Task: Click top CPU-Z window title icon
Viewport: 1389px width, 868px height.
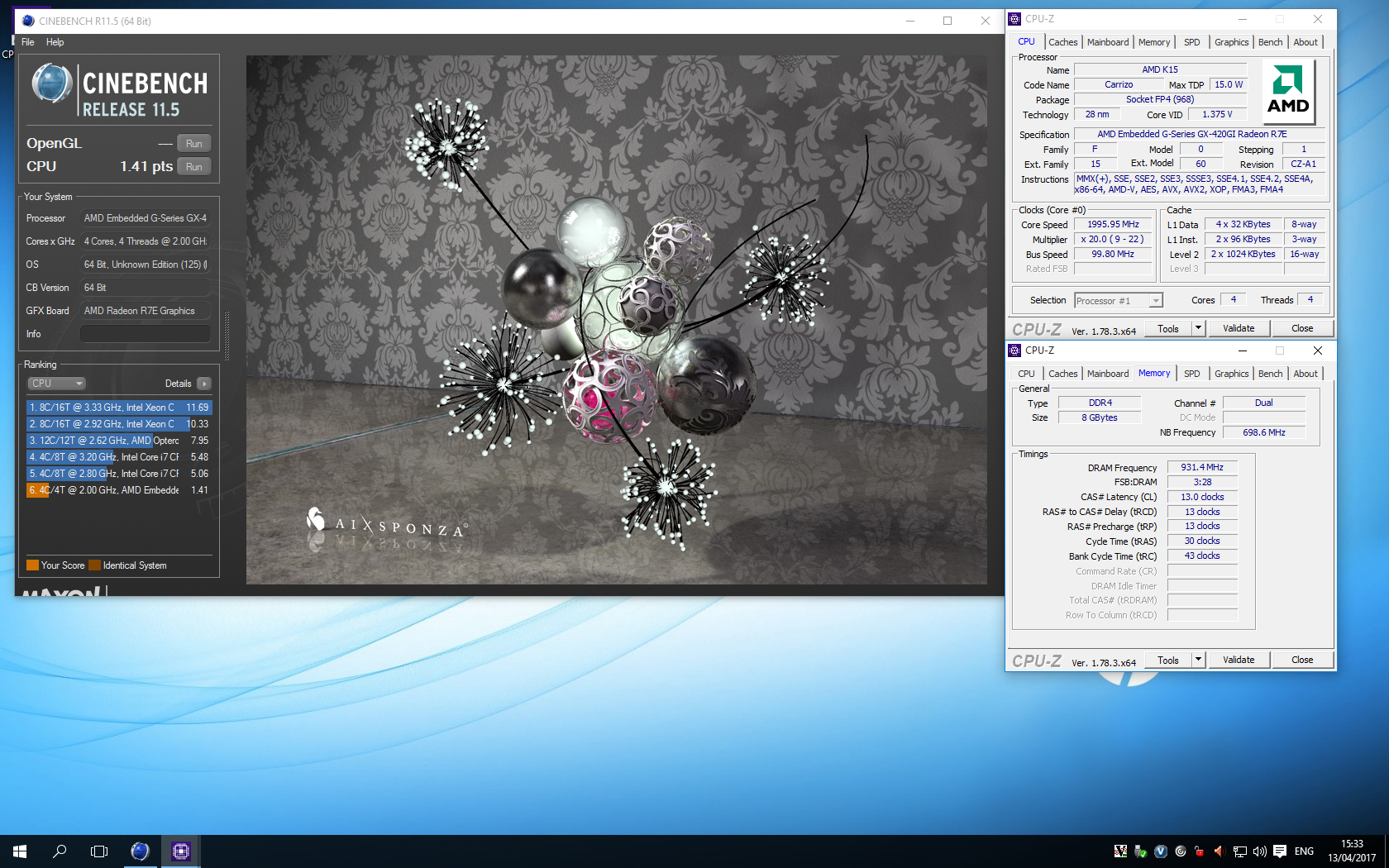Action: click(1015, 19)
